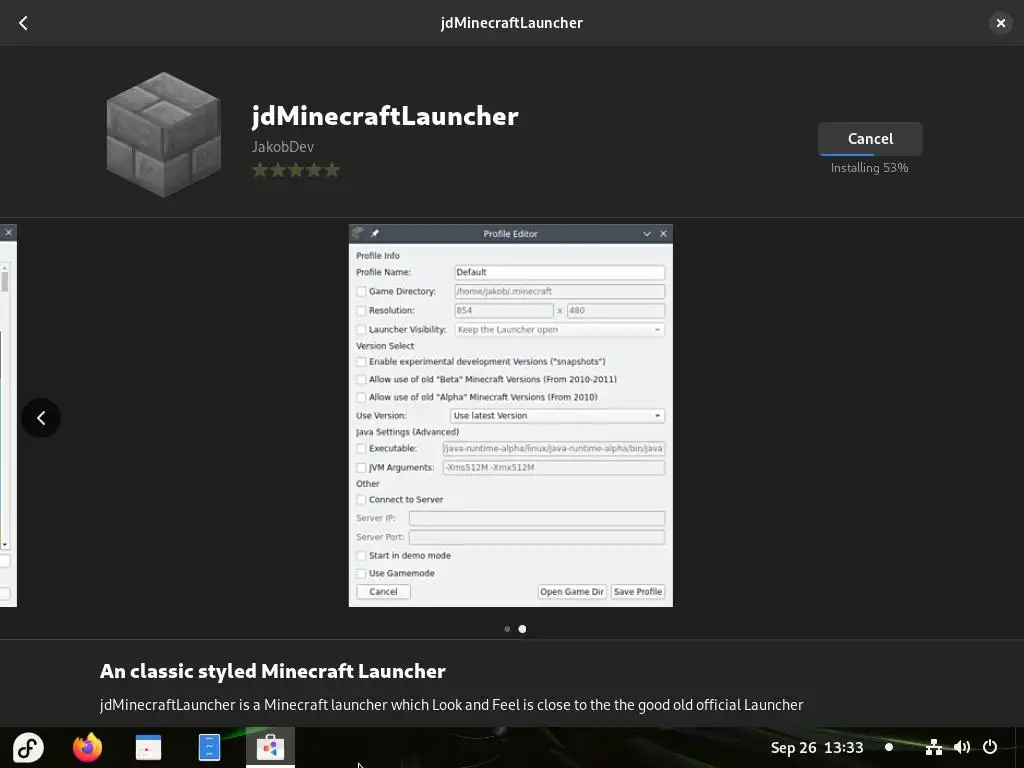Click the Profile Editor titlebar X icon
Image resolution: width=1024 pixels, height=768 pixels.
point(664,234)
